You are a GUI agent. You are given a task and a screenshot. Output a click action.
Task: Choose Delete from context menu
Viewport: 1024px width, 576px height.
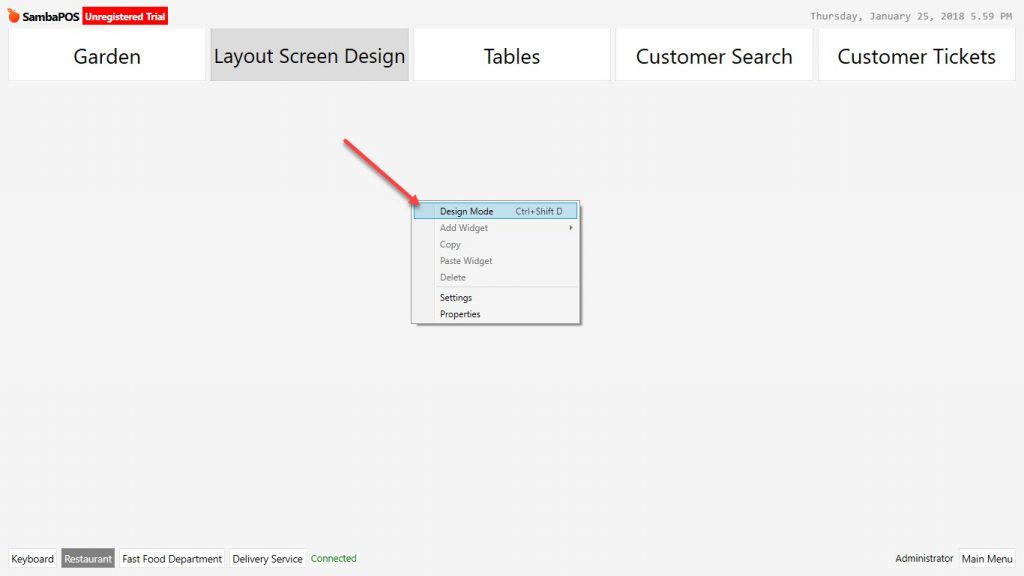point(496,278)
